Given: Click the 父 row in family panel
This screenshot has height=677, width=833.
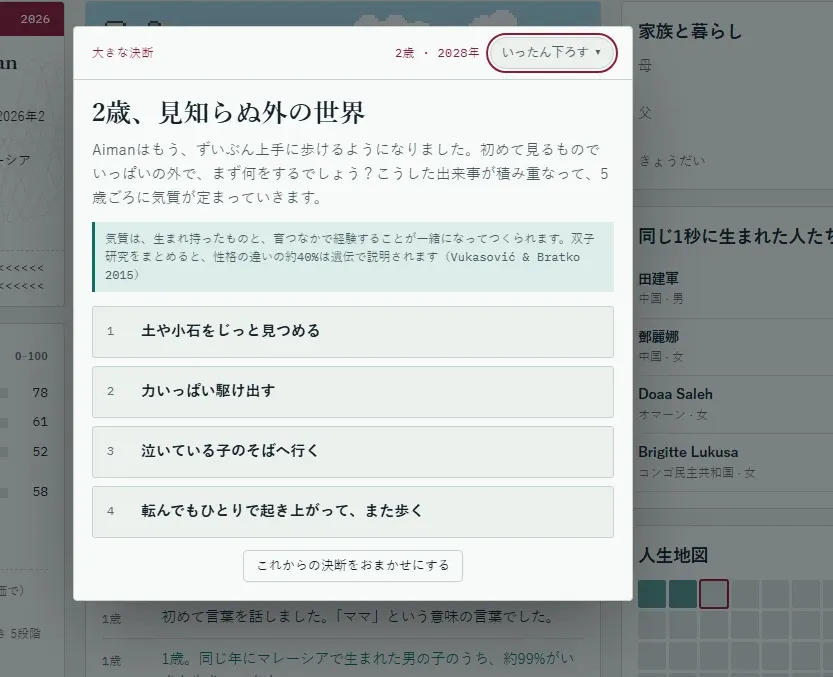Looking at the screenshot, I should (735, 113).
